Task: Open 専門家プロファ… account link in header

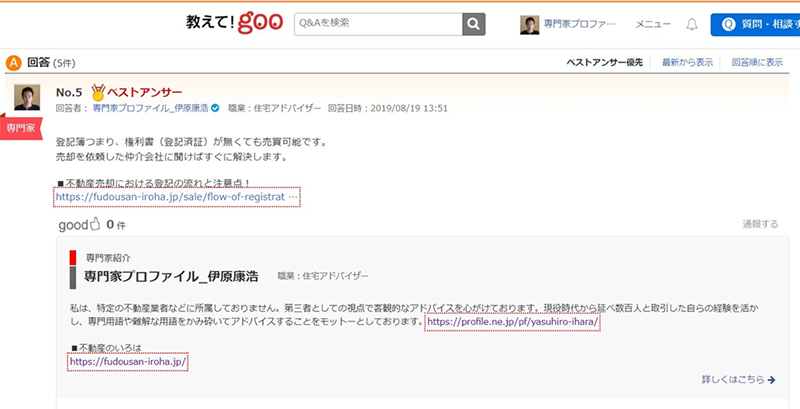Action: click(x=580, y=24)
